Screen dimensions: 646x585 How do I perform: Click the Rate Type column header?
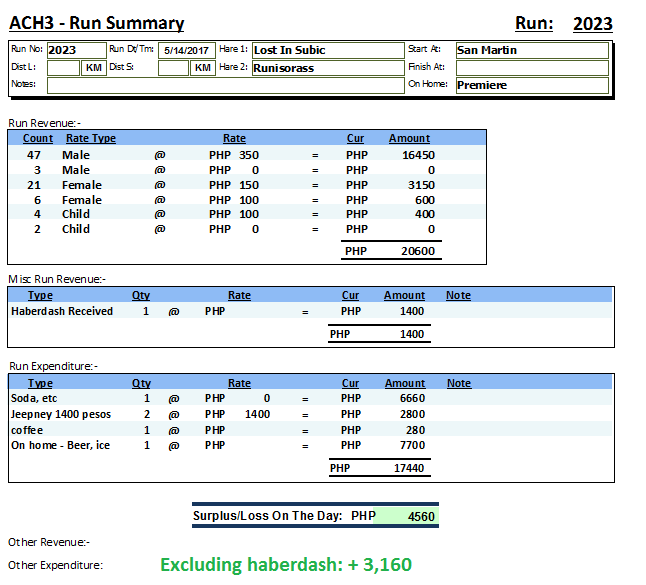click(90, 139)
